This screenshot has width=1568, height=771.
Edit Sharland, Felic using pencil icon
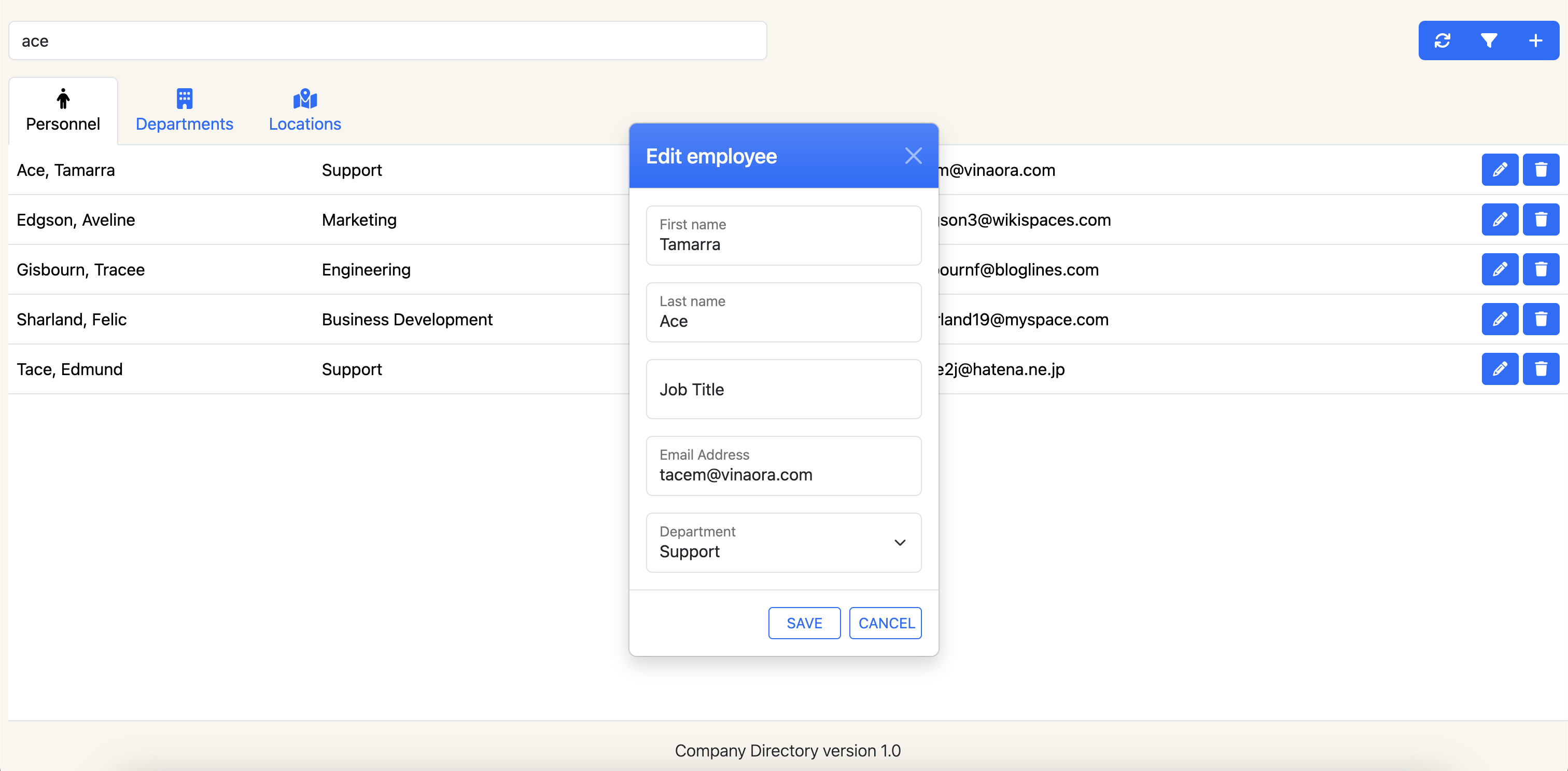pyautogui.click(x=1499, y=319)
